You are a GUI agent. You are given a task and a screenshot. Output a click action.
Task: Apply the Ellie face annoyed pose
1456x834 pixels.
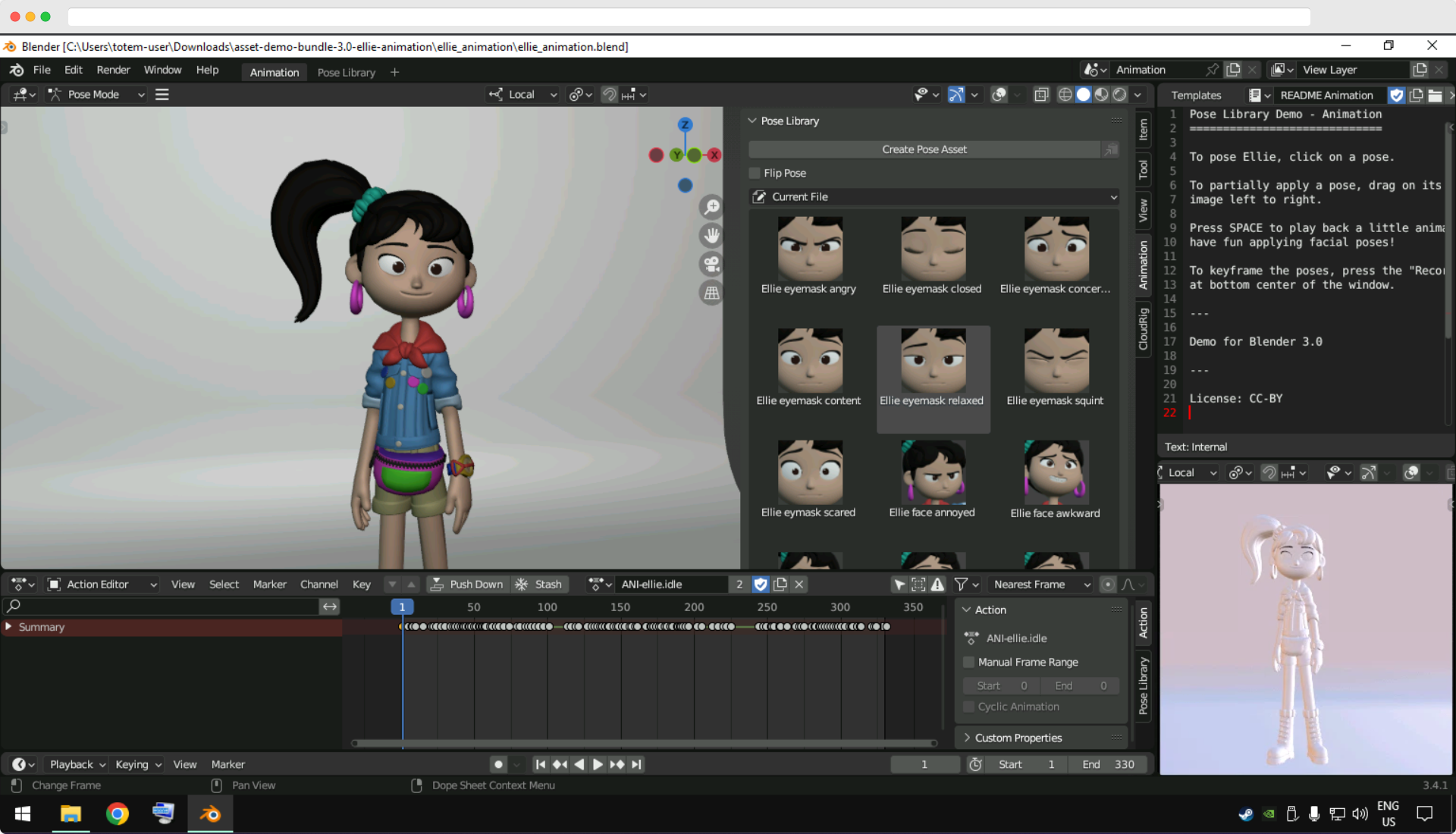click(x=932, y=480)
